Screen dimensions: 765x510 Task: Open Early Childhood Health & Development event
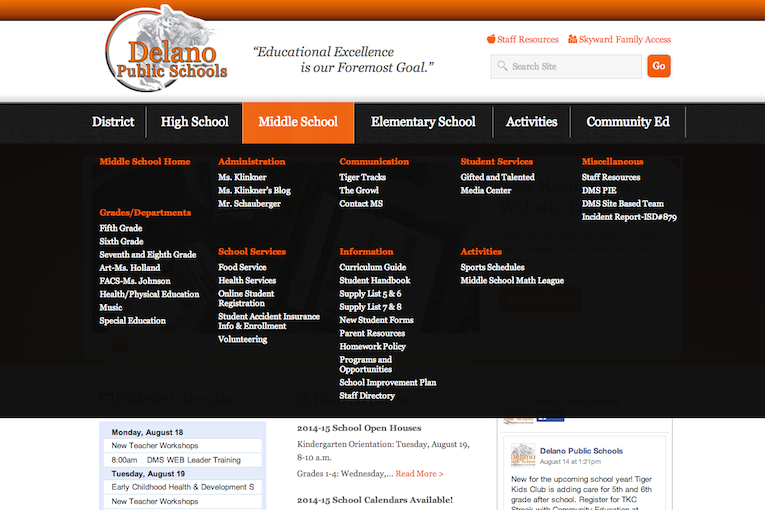tap(182, 487)
